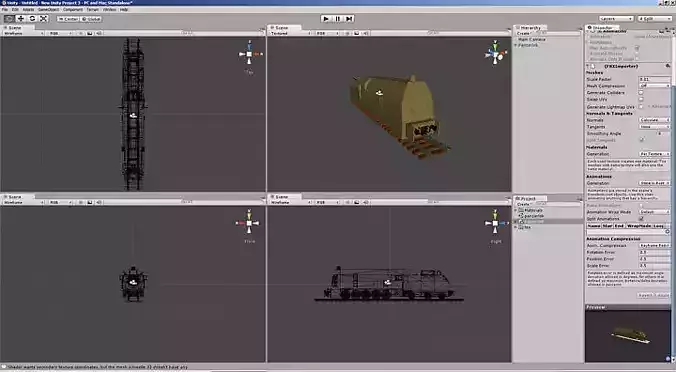Image resolution: width=676 pixels, height=372 pixels.
Task: Select the Hand view tool
Action: click(9, 19)
